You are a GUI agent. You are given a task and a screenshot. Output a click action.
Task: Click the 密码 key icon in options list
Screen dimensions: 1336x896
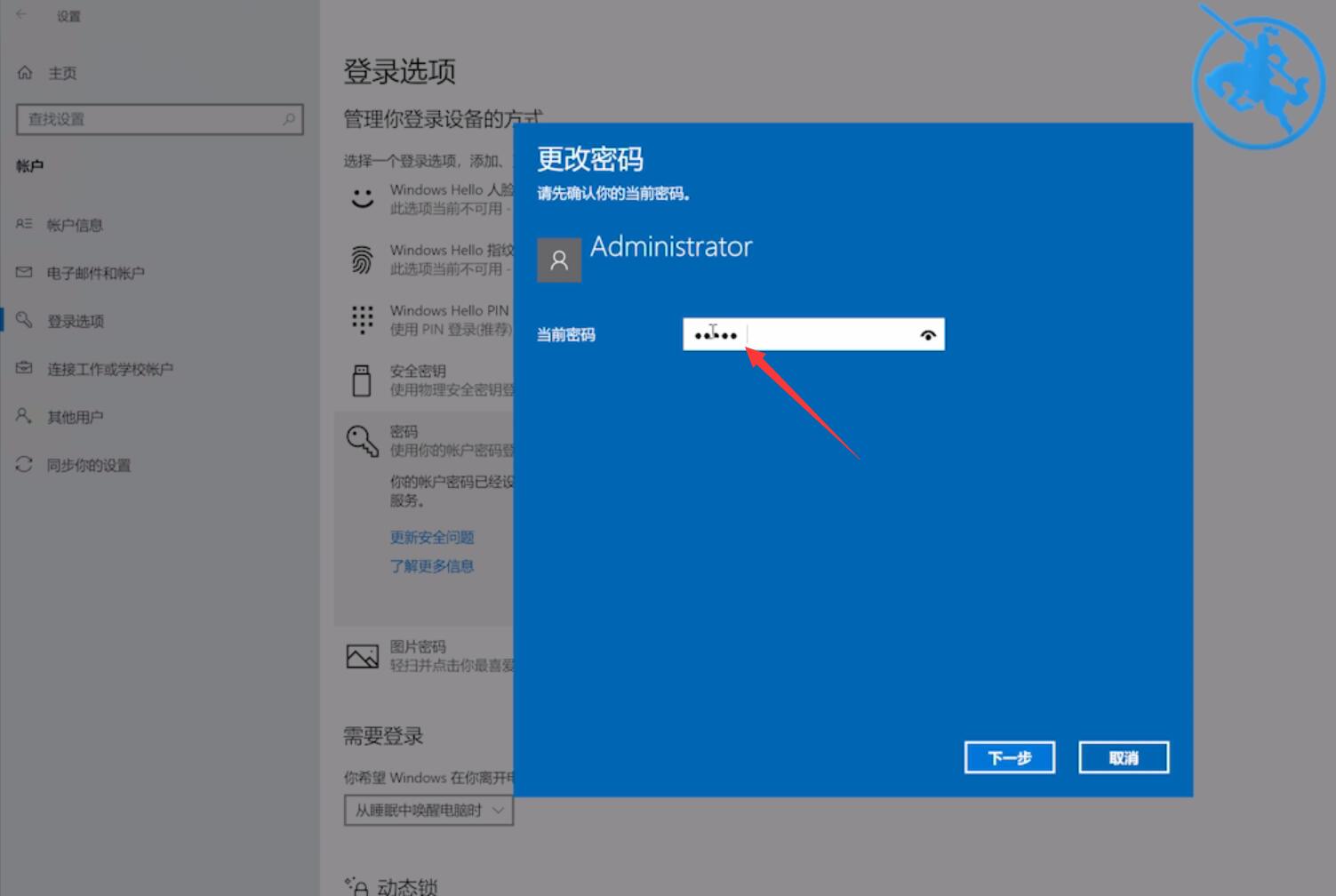pyautogui.click(x=362, y=440)
